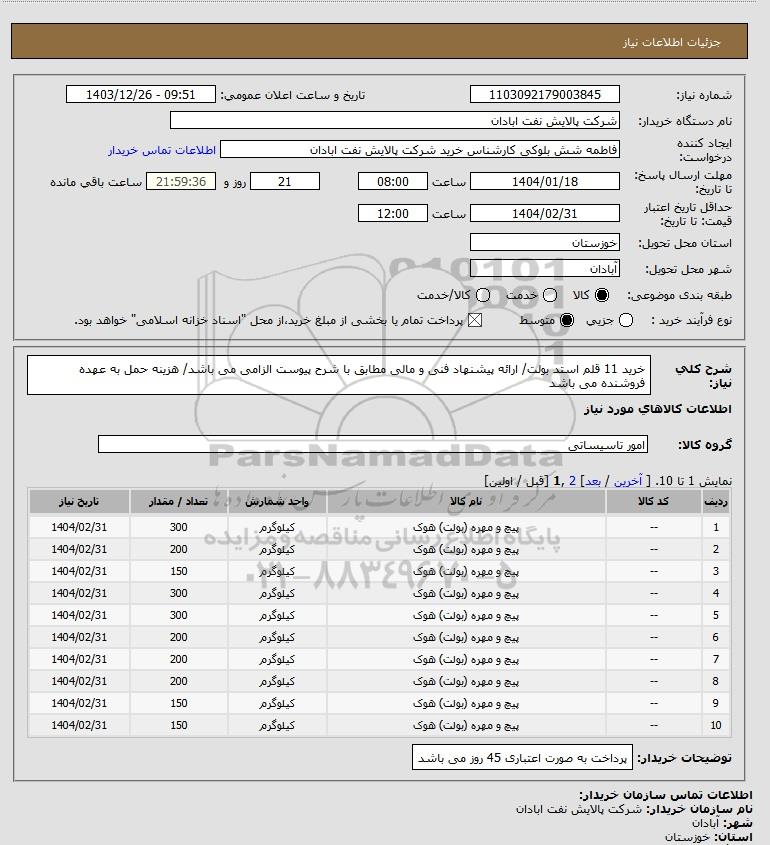Image resolution: width=770 pixels, height=845 pixels.
Task: Click quantity 200 in row 6
Action: tap(179, 638)
